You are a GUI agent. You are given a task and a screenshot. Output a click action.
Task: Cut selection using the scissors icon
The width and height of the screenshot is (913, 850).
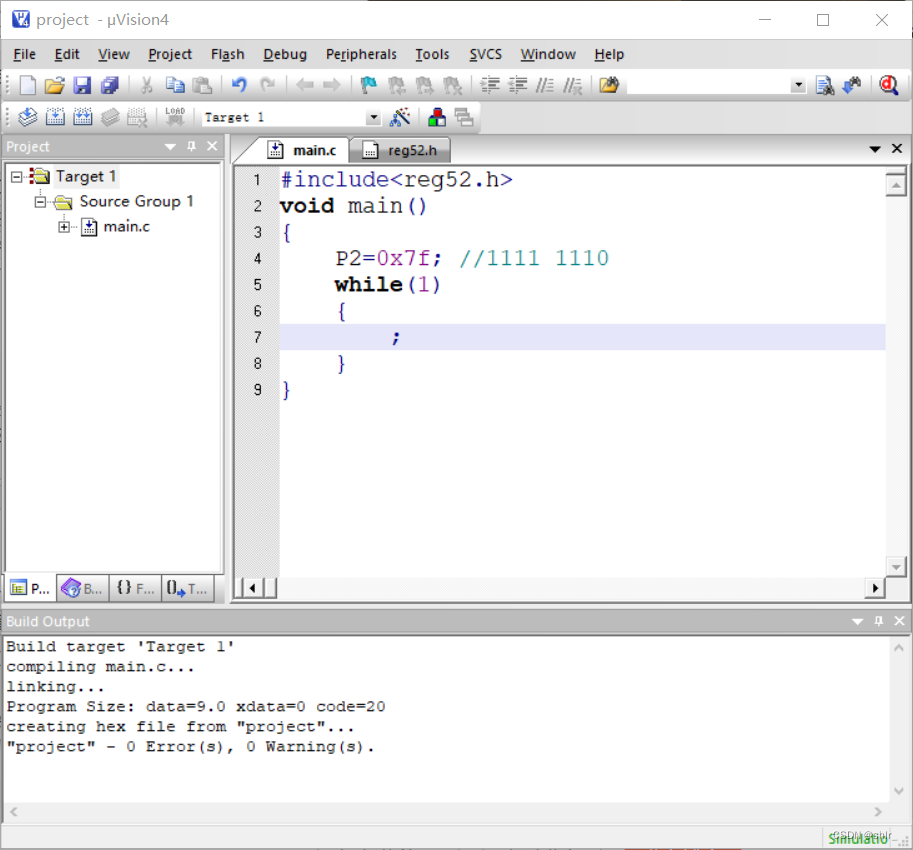(147, 85)
